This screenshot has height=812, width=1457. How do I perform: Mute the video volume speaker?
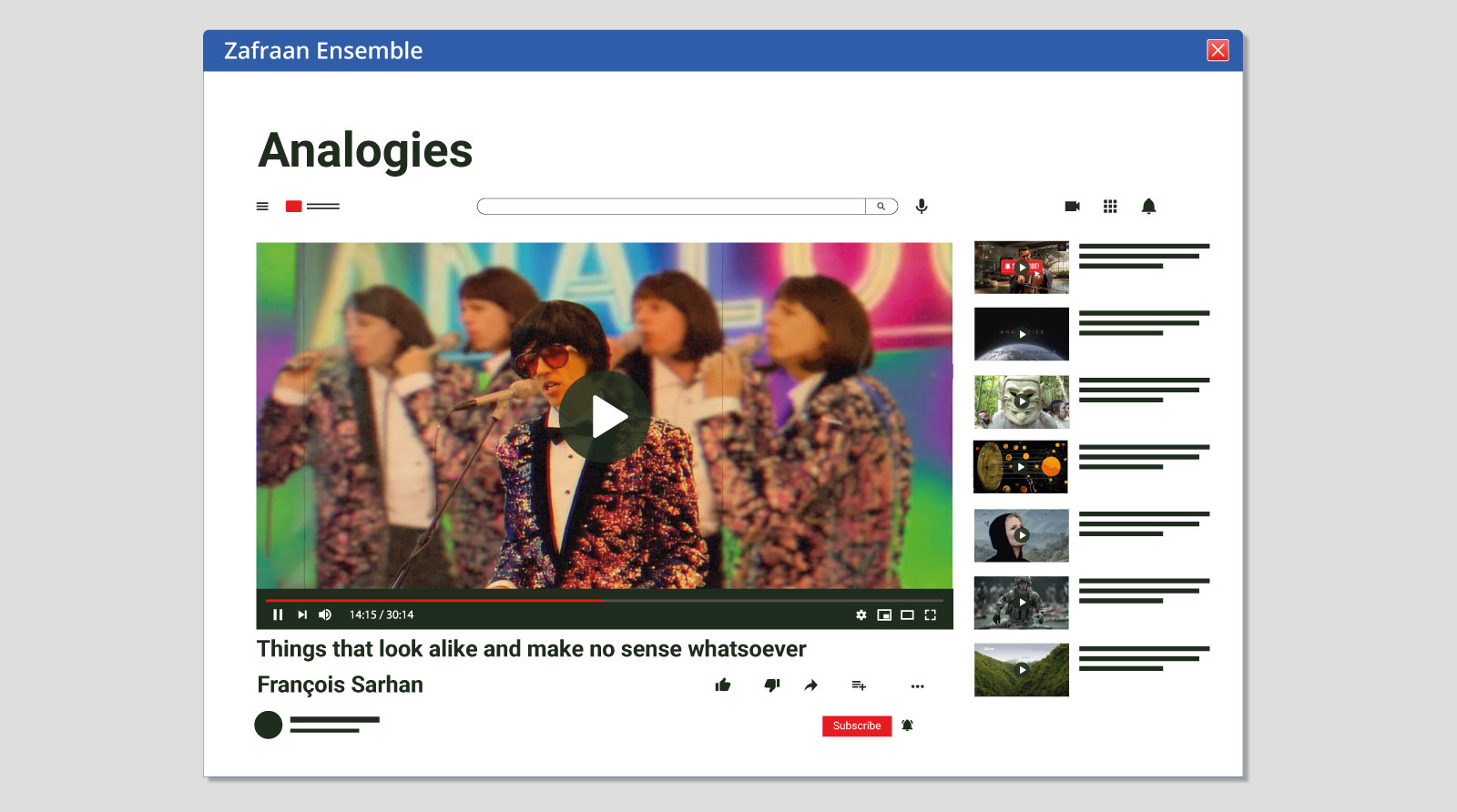point(325,615)
